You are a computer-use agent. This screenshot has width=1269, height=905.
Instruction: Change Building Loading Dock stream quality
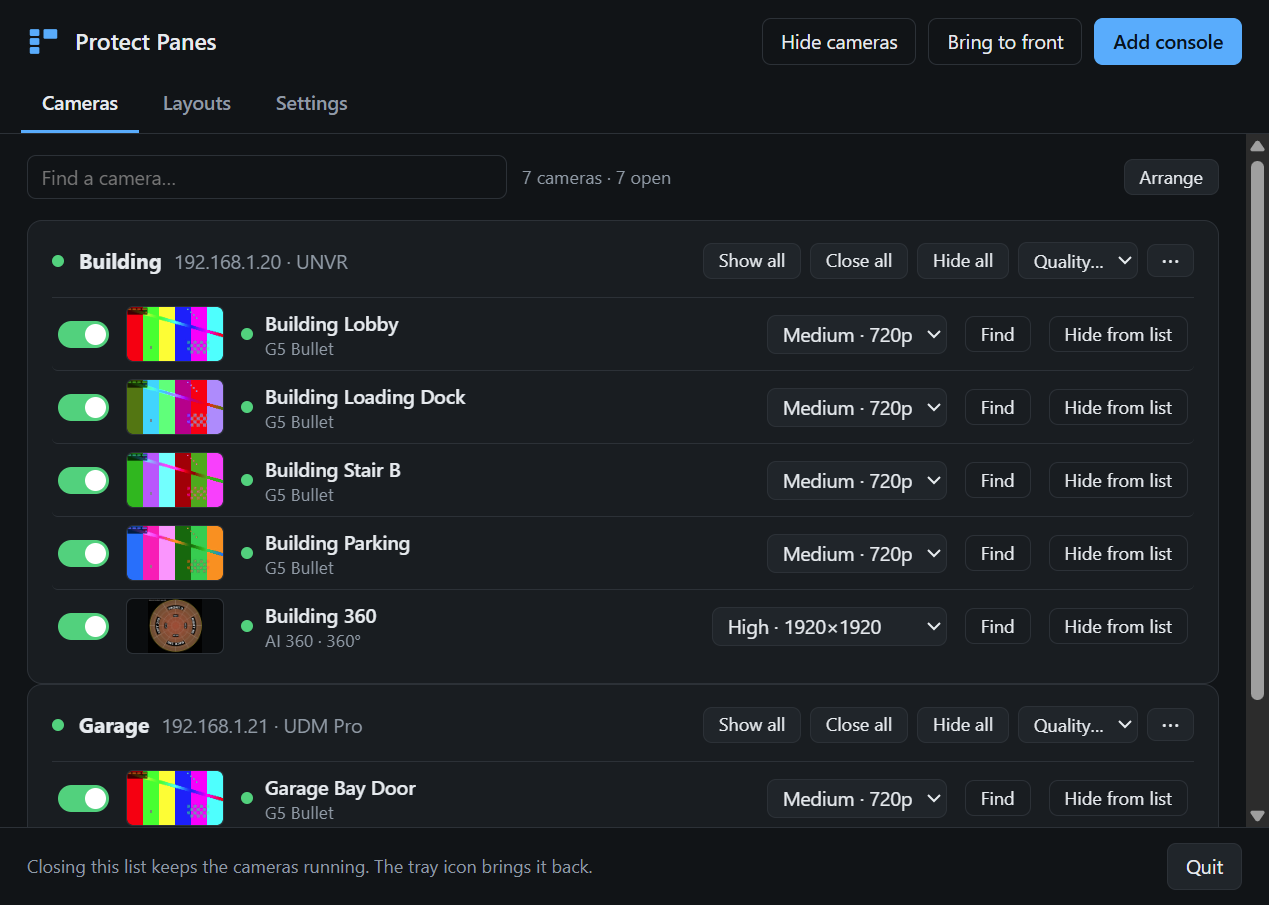point(857,408)
